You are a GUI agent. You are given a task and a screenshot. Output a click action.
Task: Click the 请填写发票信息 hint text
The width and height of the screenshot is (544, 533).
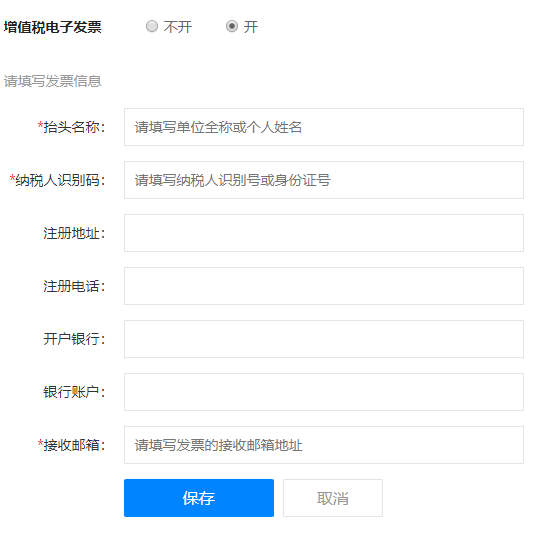pyautogui.click(x=52, y=81)
